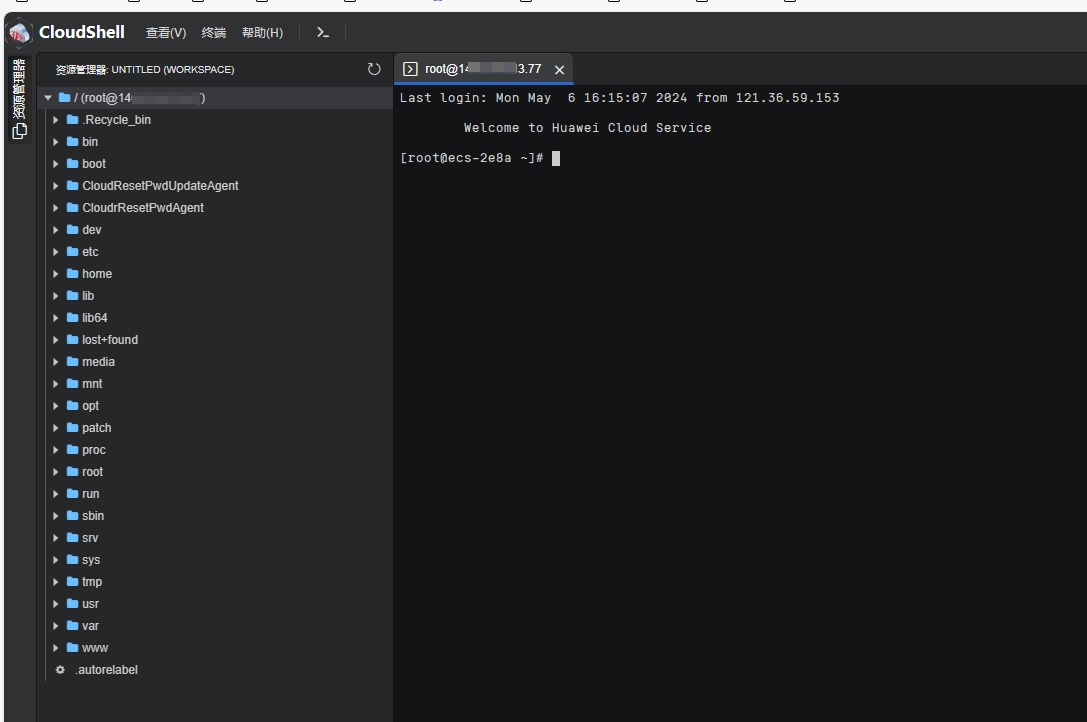Expand the CloudrResetPwdAgent folder arrow
1087x722 pixels.
point(55,207)
